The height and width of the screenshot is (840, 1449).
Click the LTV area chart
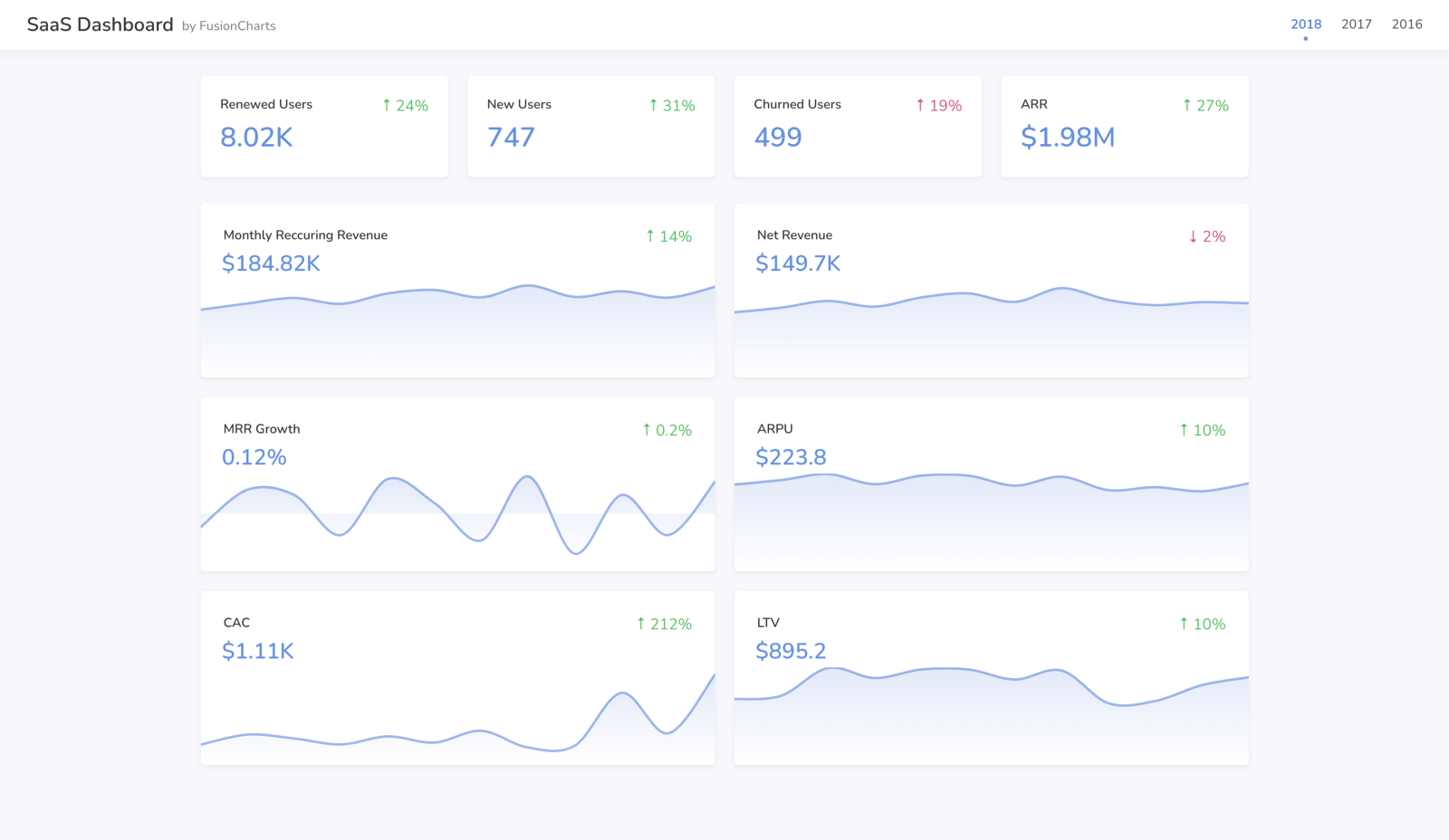pyautogui.click(x=991, y=716)
